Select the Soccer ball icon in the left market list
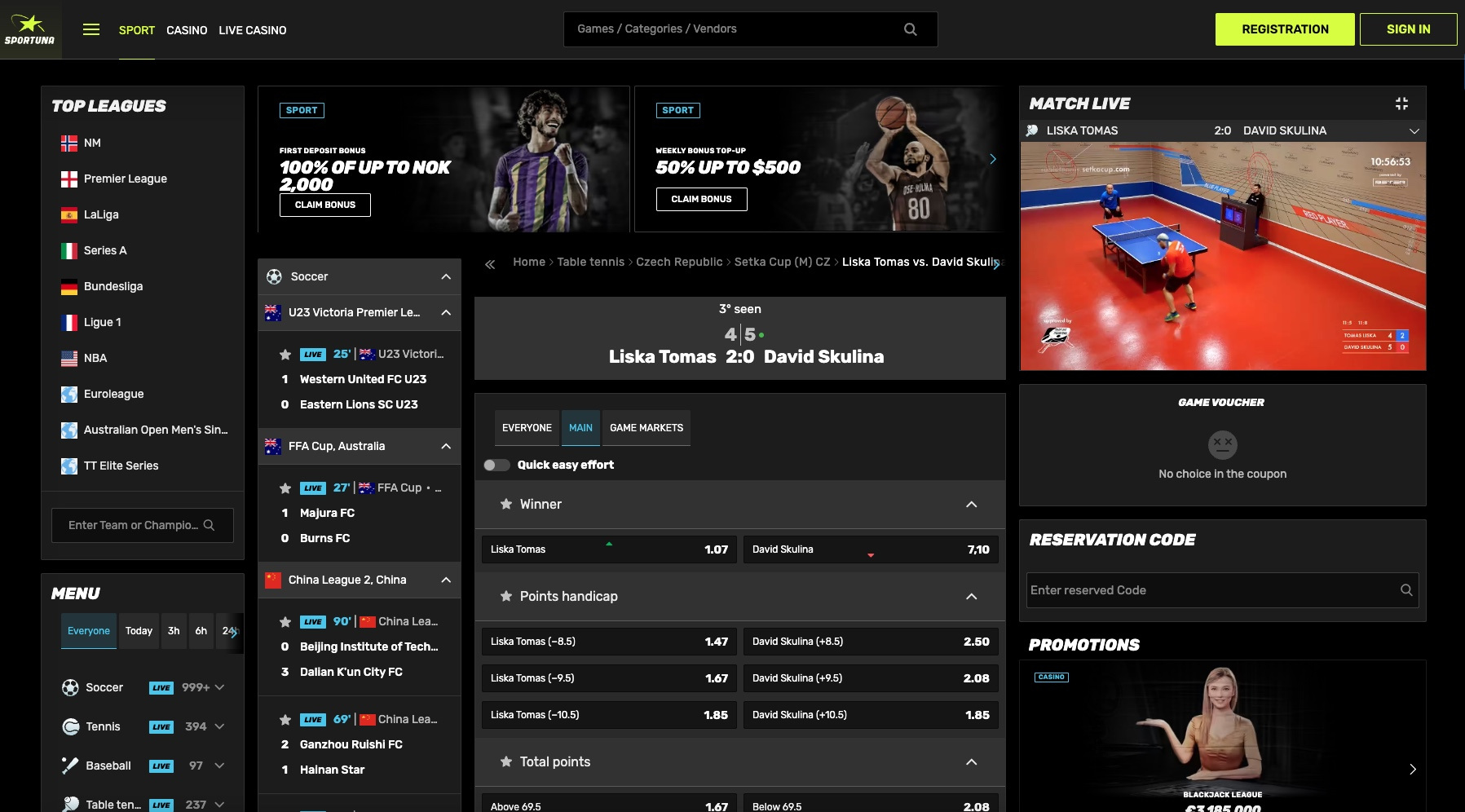 pos(273,276)
